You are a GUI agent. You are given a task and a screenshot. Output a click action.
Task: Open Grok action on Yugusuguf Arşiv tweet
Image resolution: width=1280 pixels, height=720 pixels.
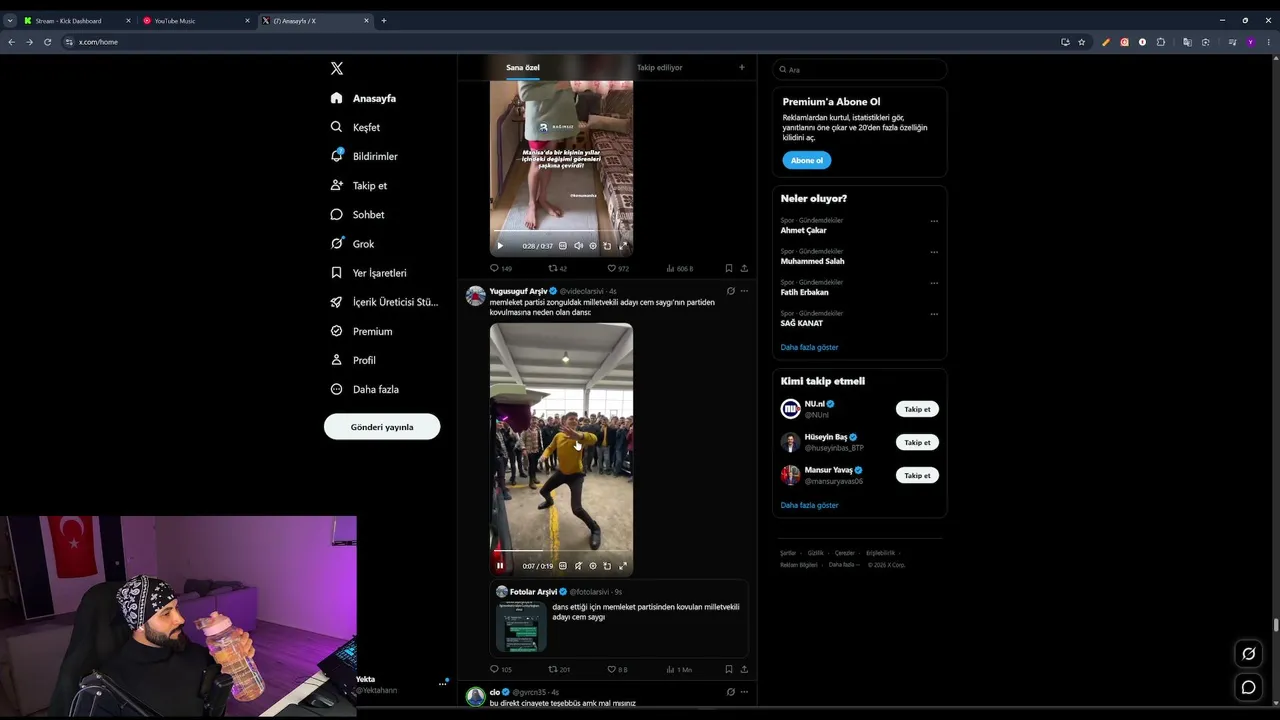(731, 291)
